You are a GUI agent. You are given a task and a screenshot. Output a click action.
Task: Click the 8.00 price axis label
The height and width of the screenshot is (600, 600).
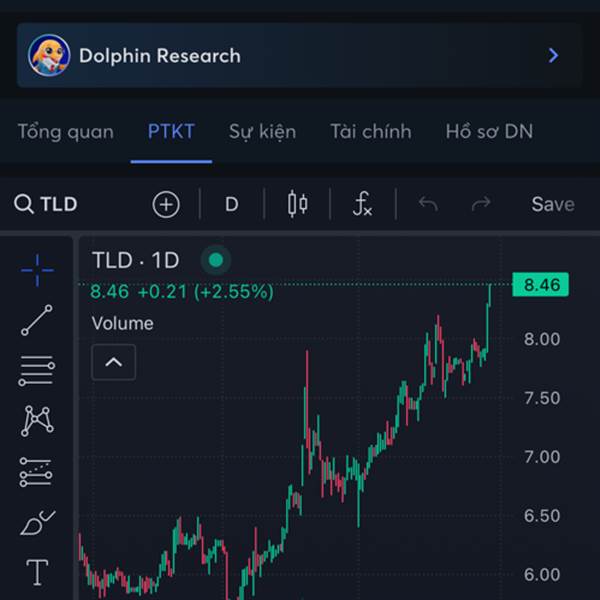pyautogui.click(x=542, y=339)
